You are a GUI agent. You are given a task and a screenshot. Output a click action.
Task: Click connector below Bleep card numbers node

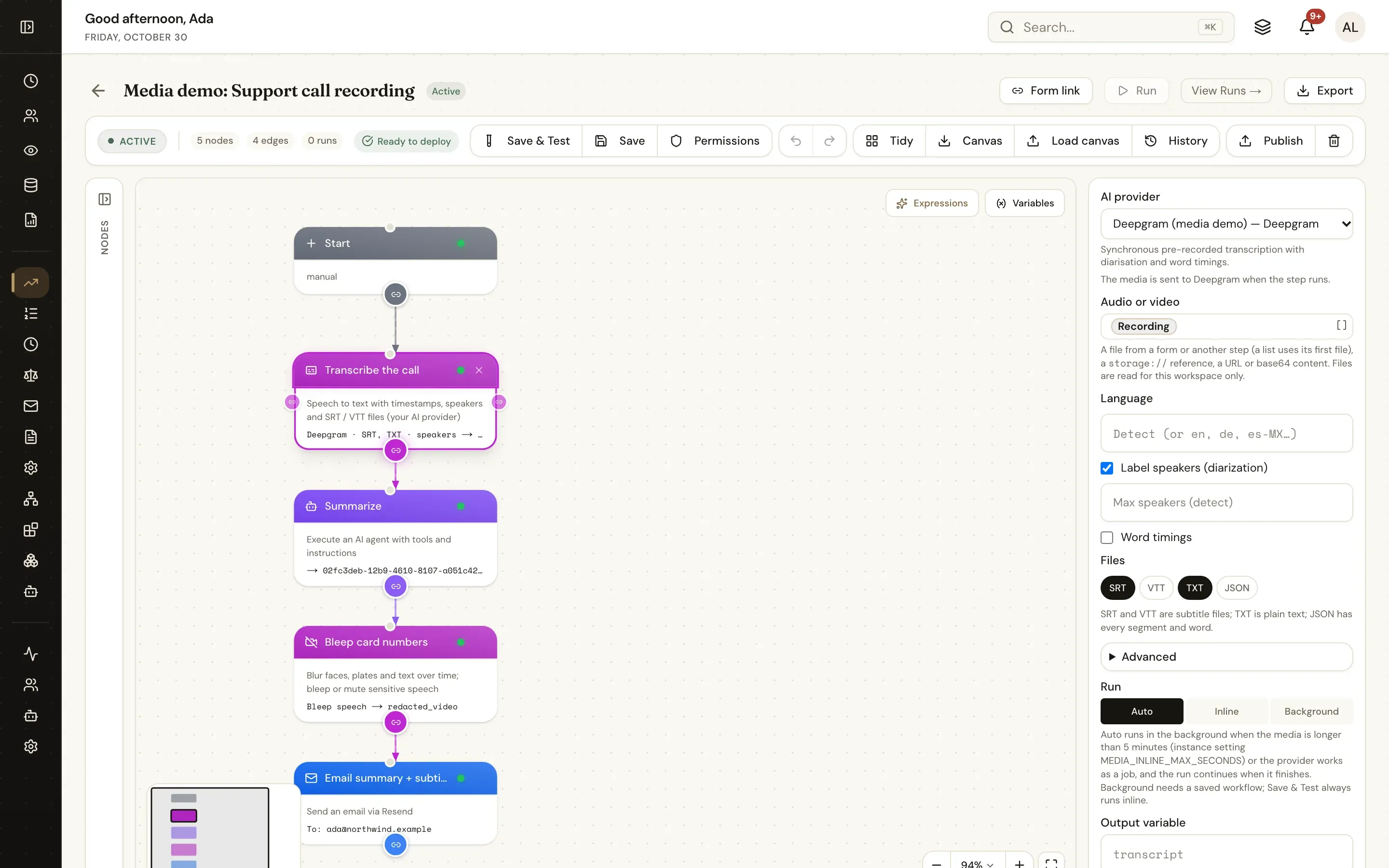[x=395, y=722]
